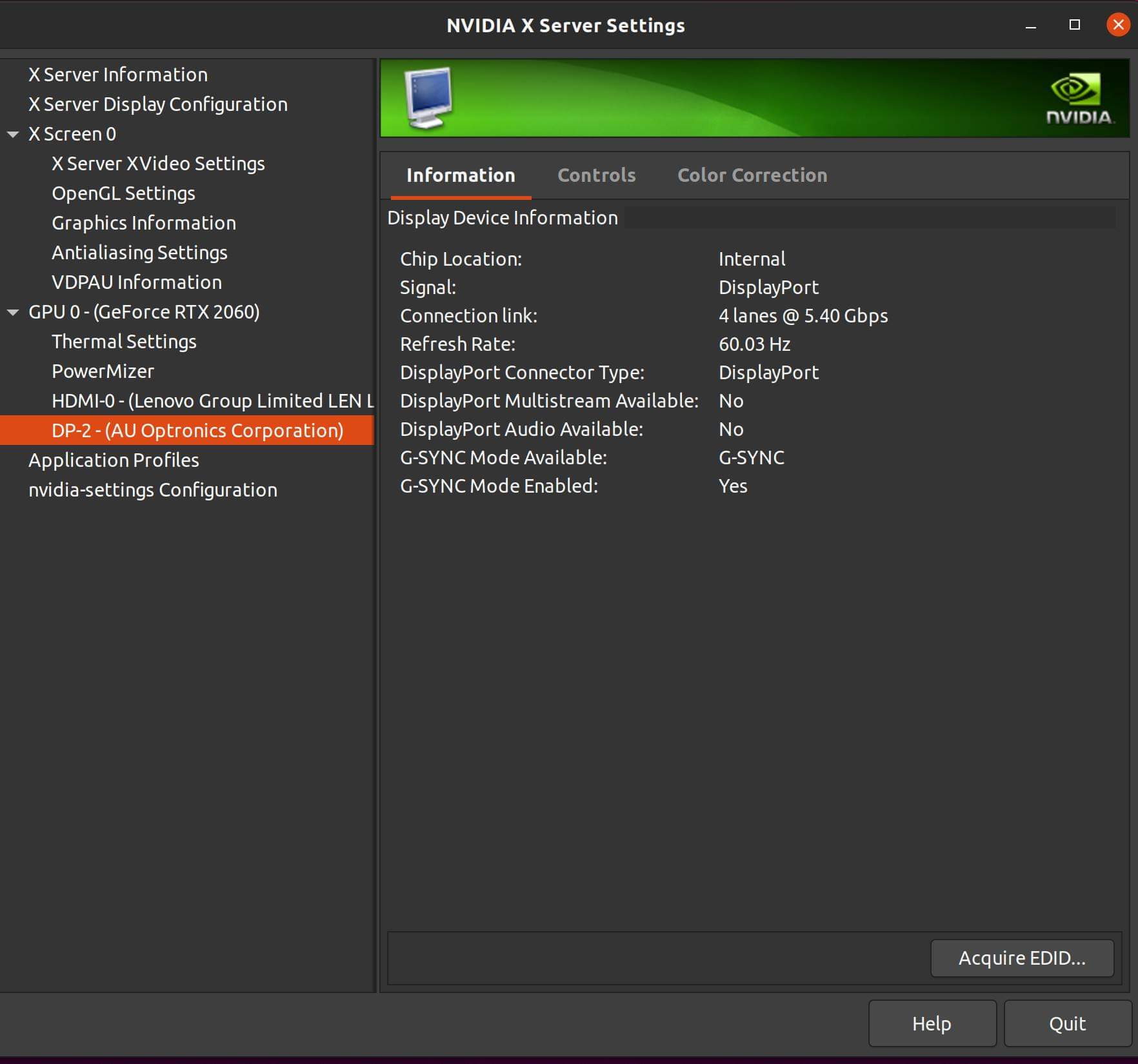The height and width of the screenshot is (1064, 1138).
Task: Click the DisplayPort Audio Available label
Action: point(521,429)
